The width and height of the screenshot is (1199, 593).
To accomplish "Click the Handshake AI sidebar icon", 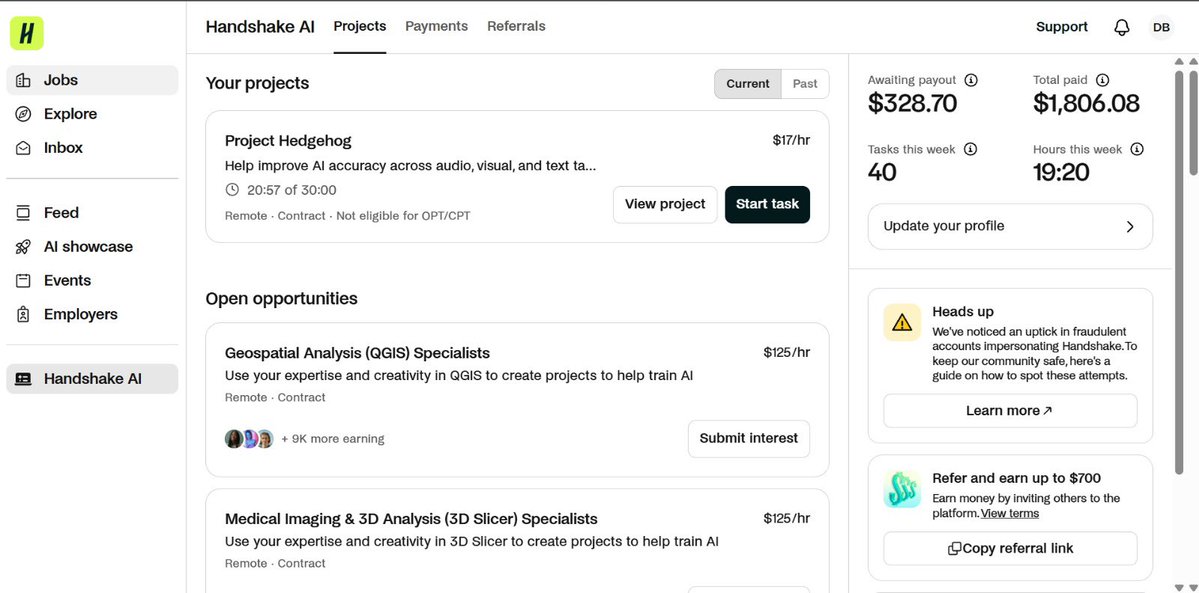I will (x=23, y=379).
